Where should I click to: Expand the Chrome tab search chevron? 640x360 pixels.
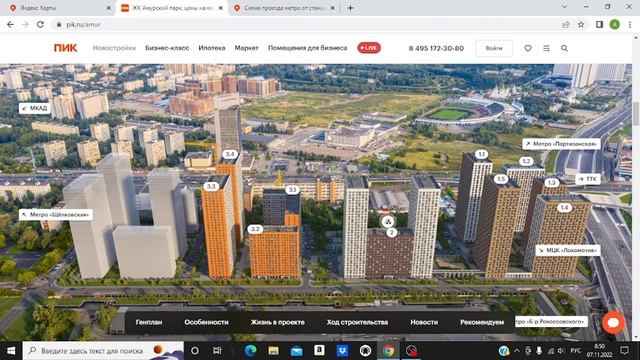pyautogui.click(x=564, y=7)
